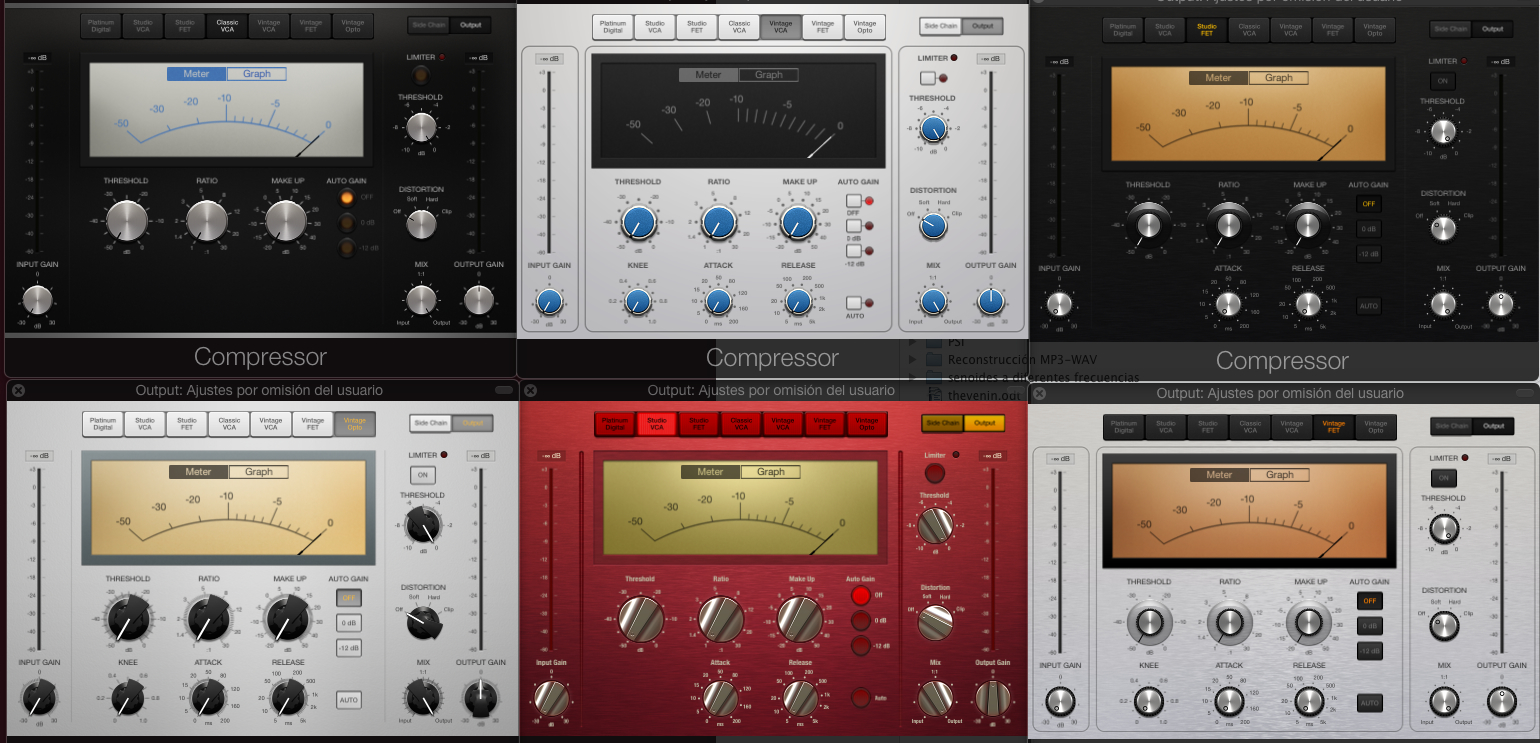Switch to the Studio VCA circuit model

point(143,25)
